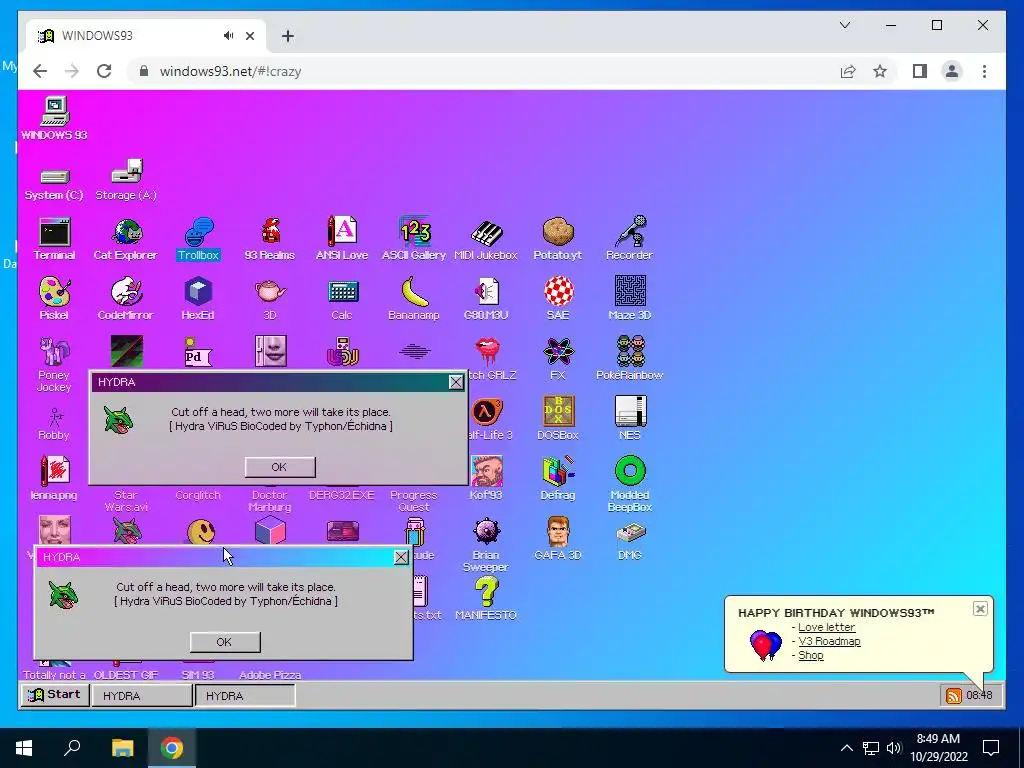Open the Love letter link
This screenshot has width=1024, height=768.
826,627
